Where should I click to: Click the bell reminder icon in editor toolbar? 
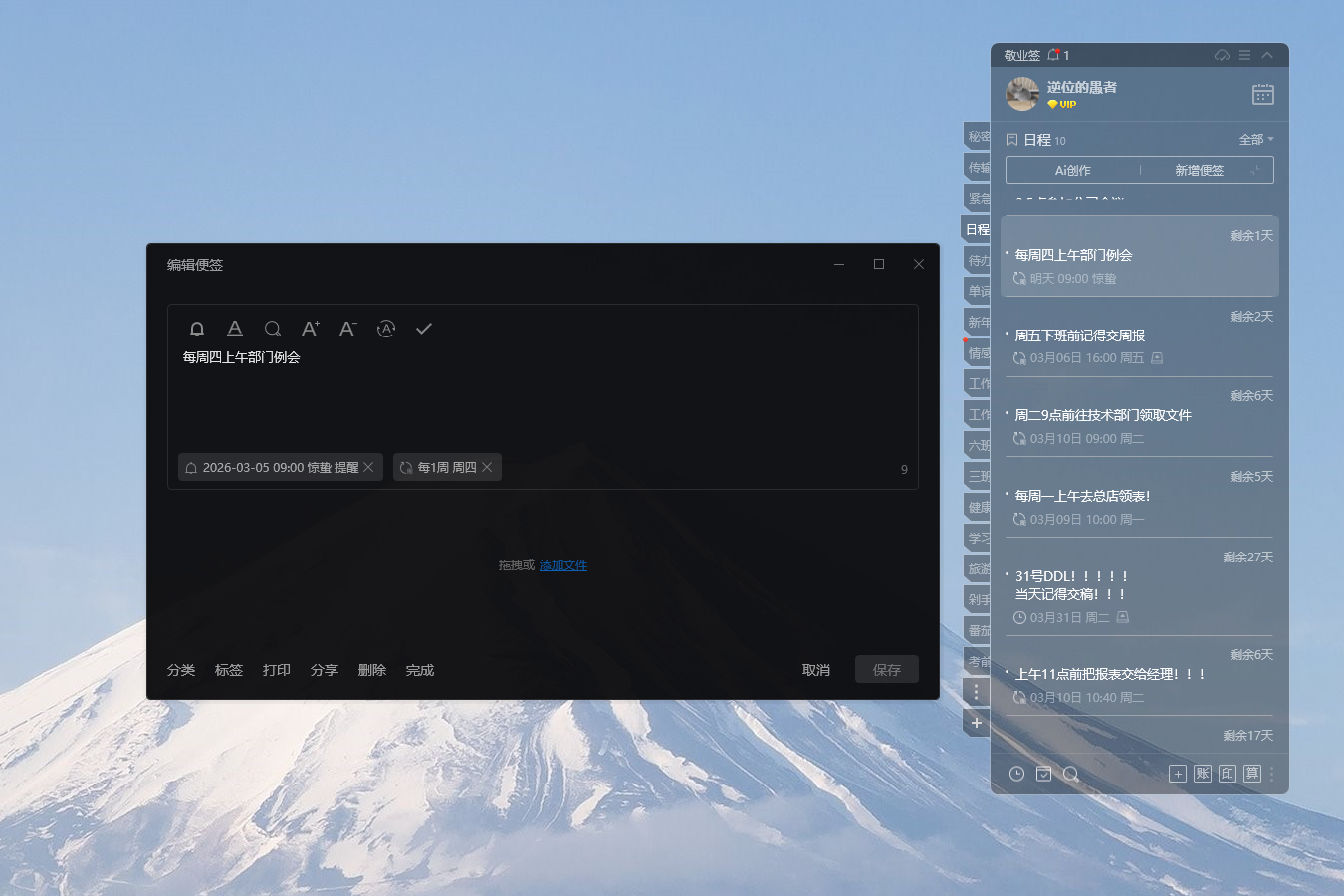[x=197, y=329]
